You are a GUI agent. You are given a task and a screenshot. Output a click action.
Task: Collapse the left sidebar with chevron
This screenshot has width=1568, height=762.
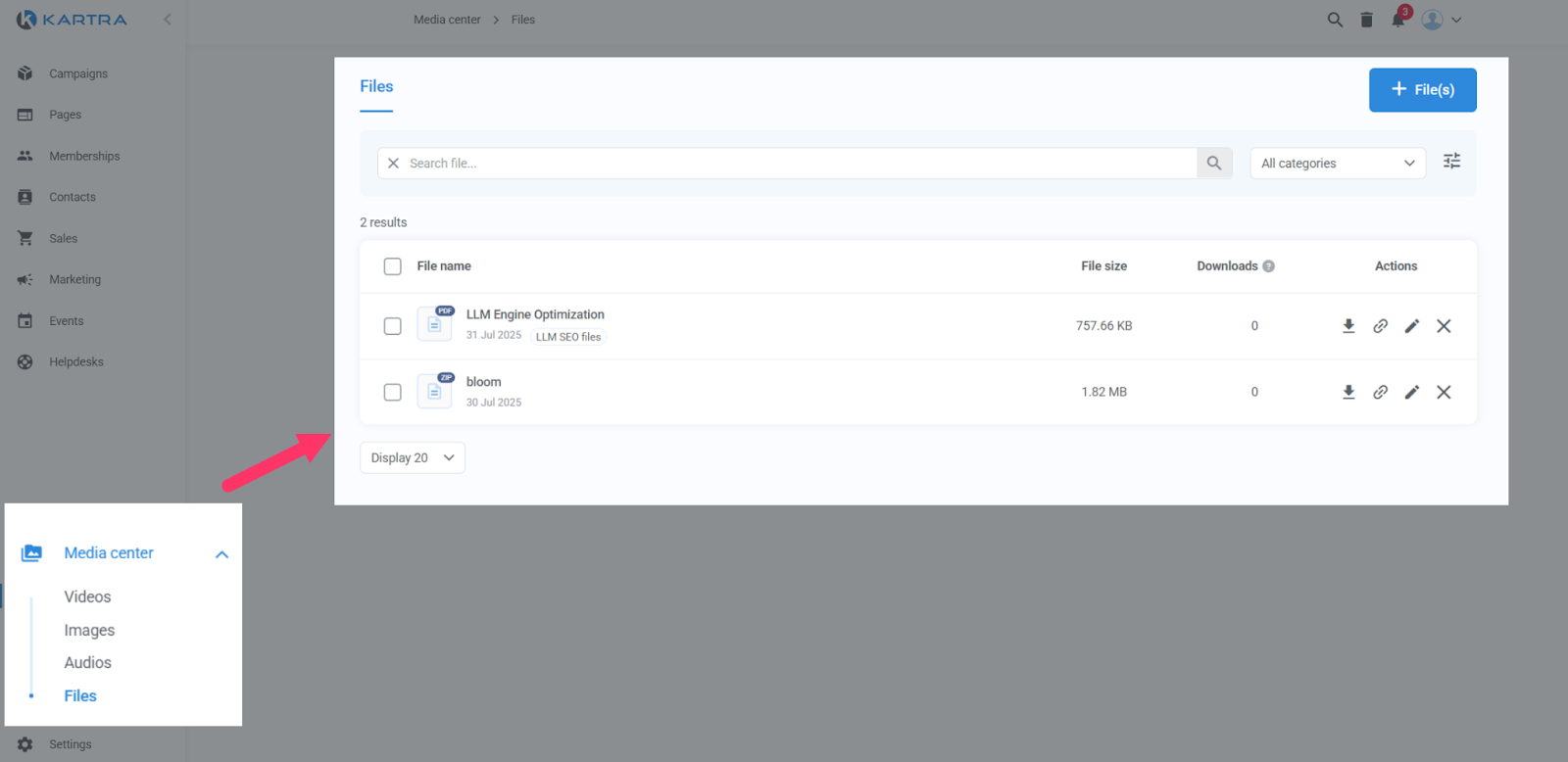[x=168, y=20]
